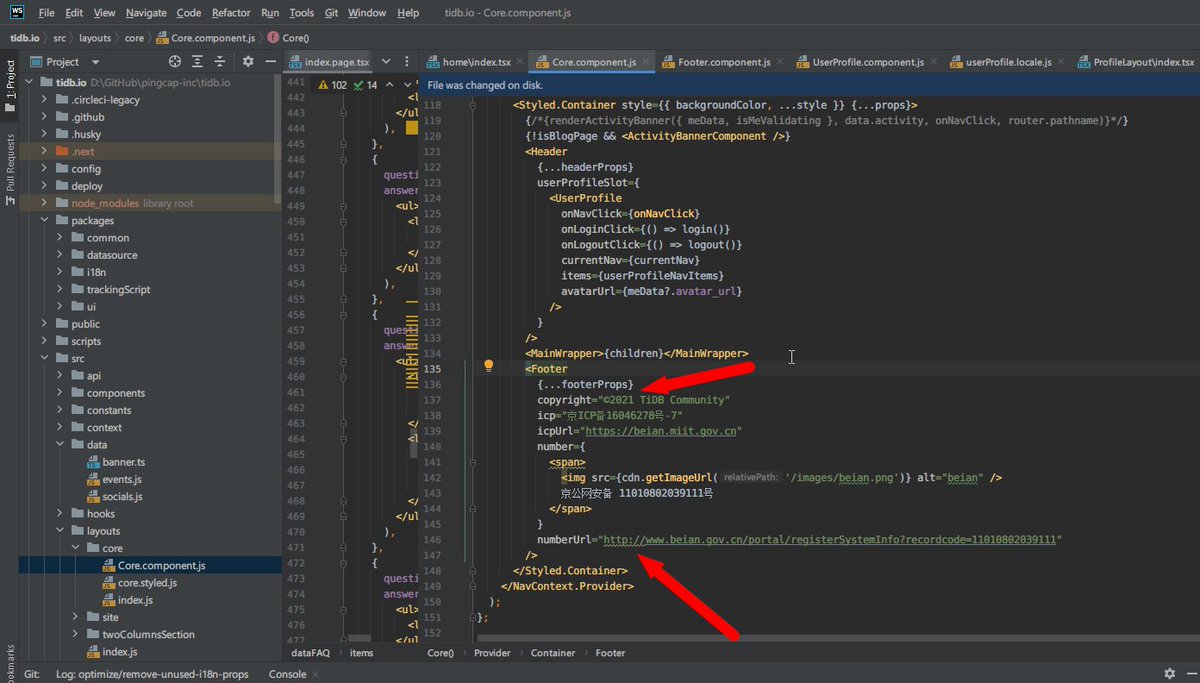The image size is (1200, 683).
Task: Click the dataFAQ breadcrumb below left editor
Action: click(311, 653)
